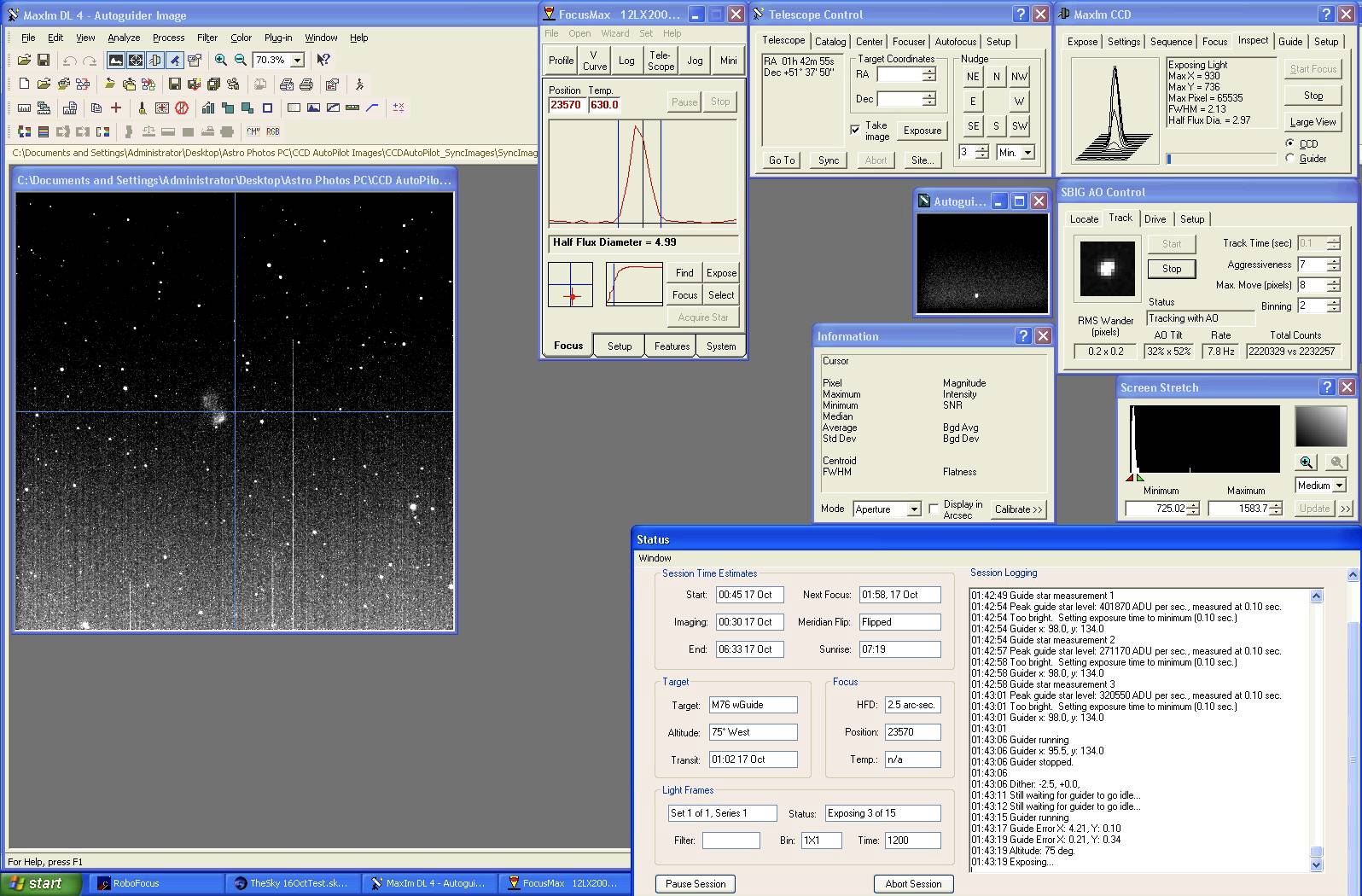Uncheck the Take image checkbox
Screen dimensions: 1362x896
point(855,130)
